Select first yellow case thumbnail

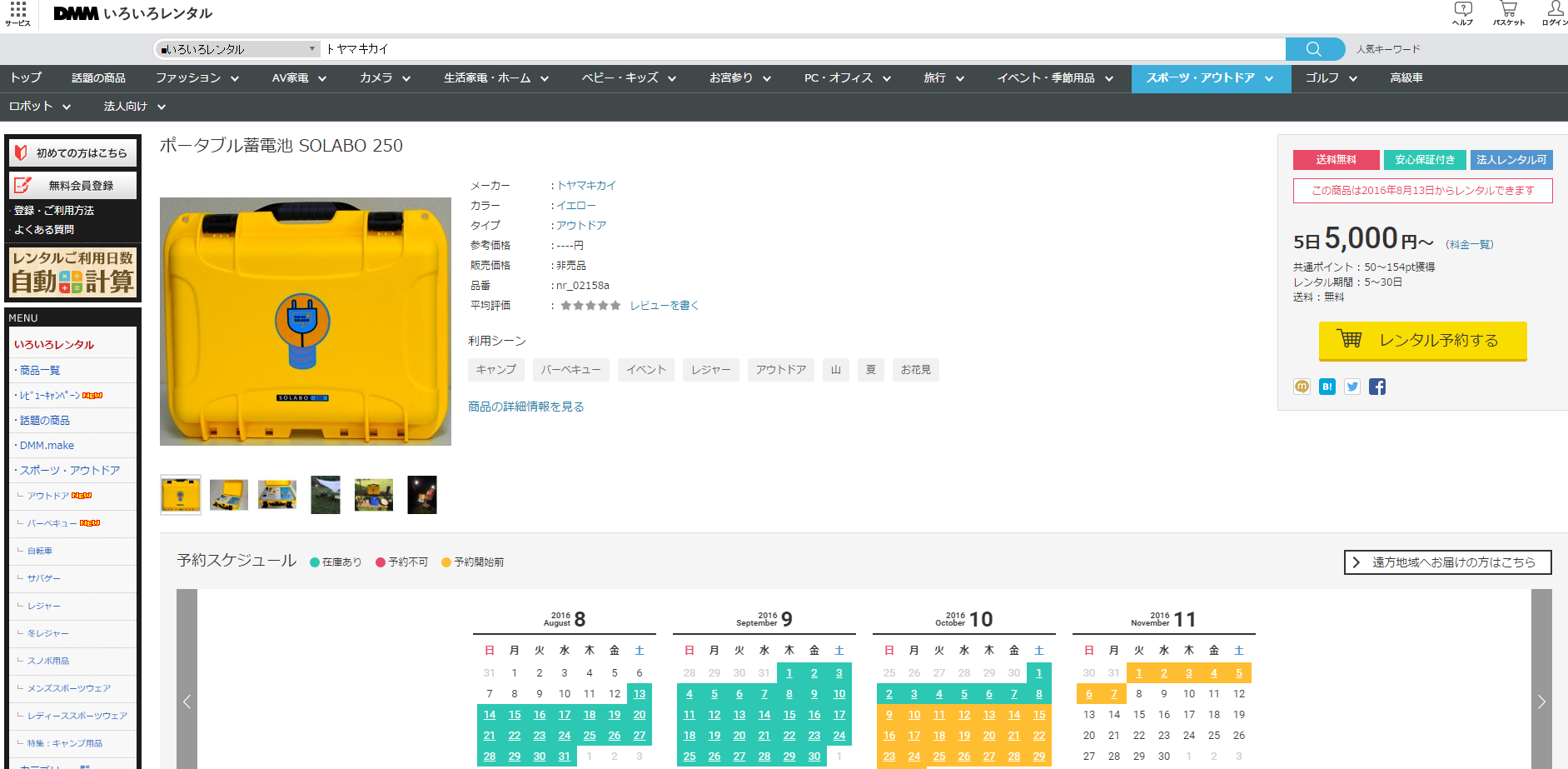point(181,495)
